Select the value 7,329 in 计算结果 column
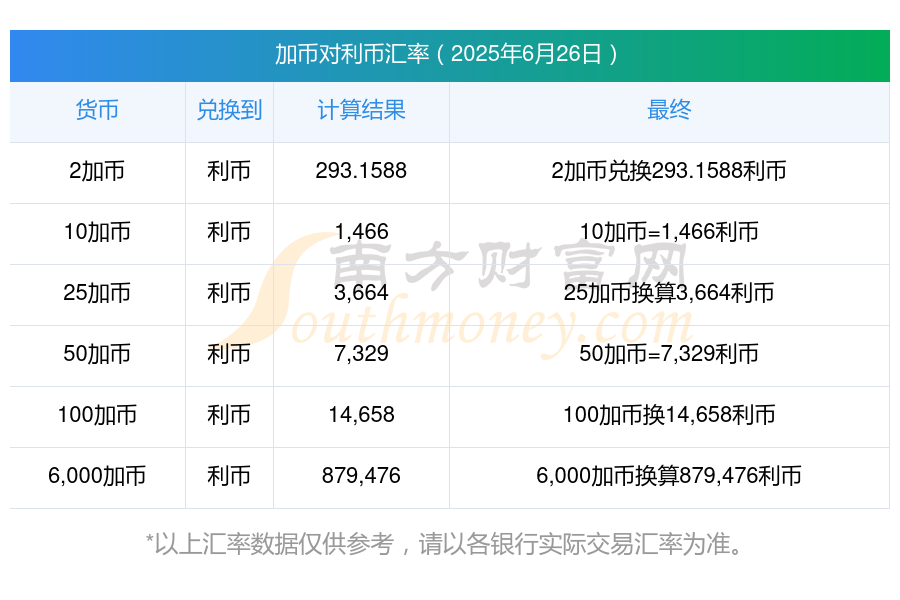 coord(361,354)
